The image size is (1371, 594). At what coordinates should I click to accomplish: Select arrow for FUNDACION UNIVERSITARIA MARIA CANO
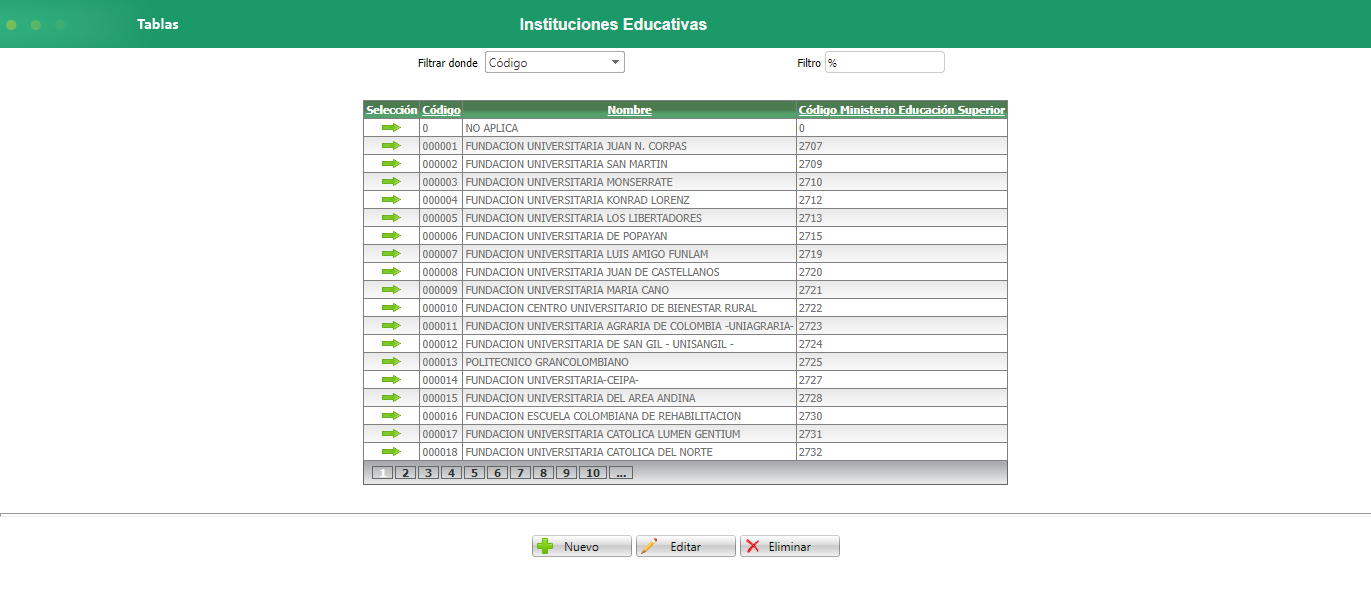click(x=391, y=290)
